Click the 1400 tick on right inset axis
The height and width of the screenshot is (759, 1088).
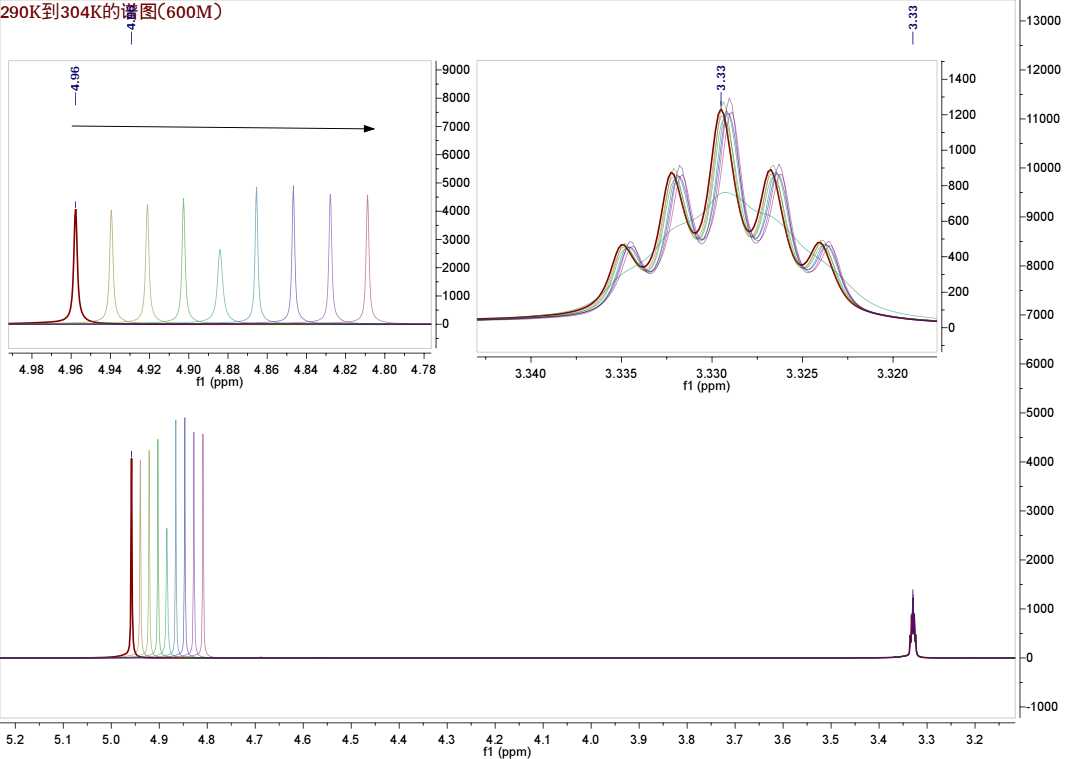tap(961, 79)
